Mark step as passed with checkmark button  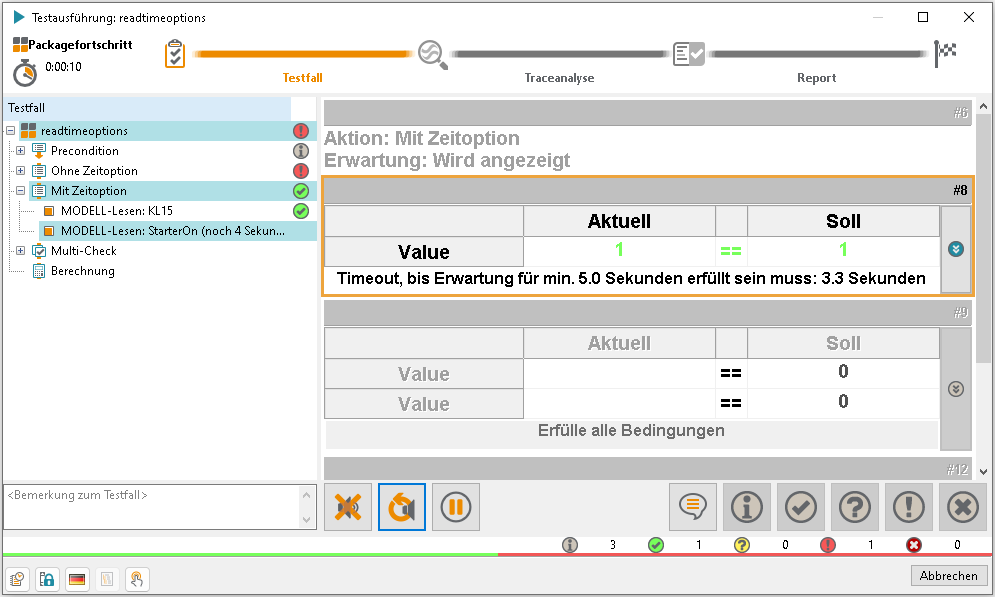click(801, 507)
